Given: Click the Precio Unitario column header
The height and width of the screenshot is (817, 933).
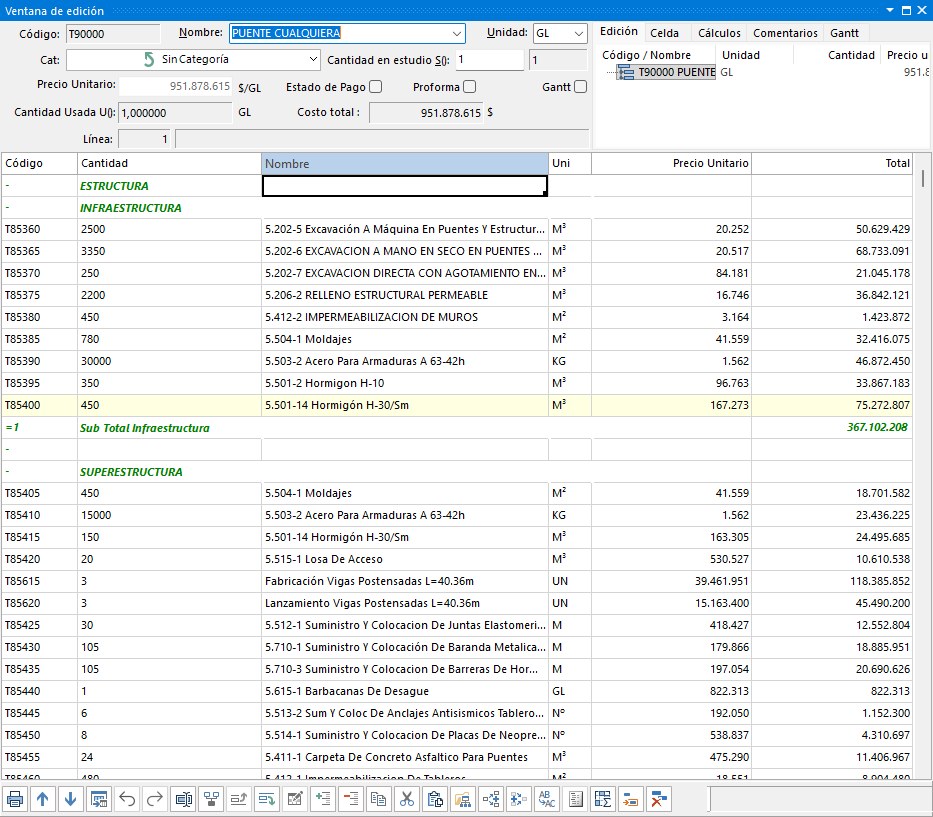Looking at the screenshot, I should tap(671, 164).
